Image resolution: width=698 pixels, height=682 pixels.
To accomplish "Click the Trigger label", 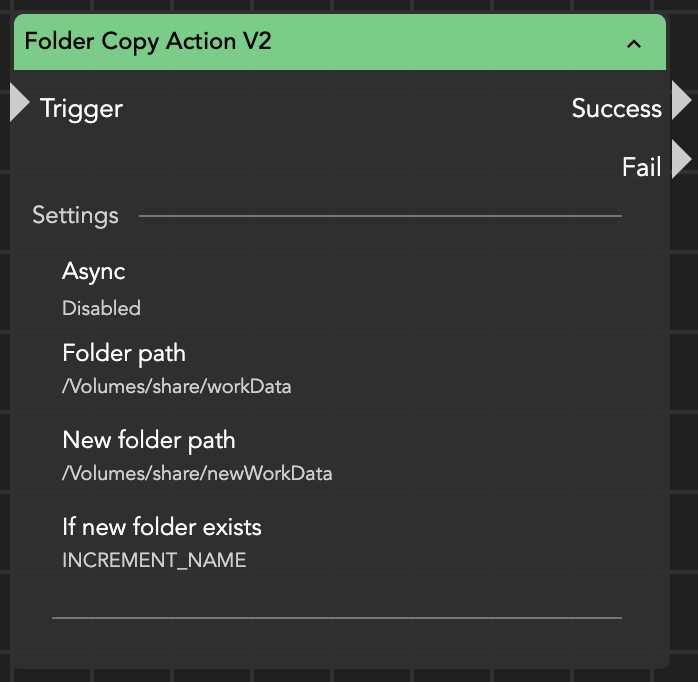I will (81, 108).
